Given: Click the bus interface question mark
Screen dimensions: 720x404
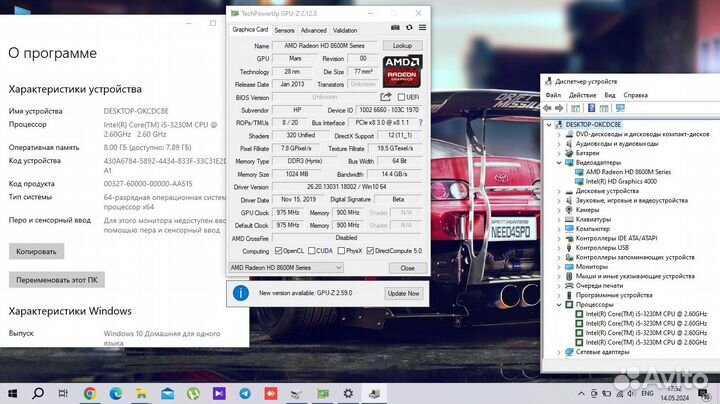Looking at the screenshot, I should click(420, 123).
